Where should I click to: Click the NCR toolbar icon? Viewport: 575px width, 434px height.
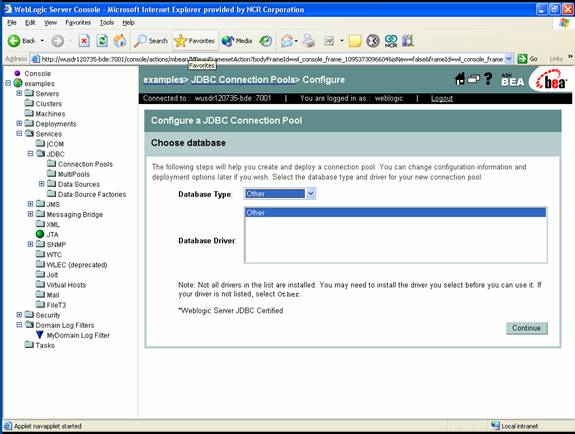point(391,41)
